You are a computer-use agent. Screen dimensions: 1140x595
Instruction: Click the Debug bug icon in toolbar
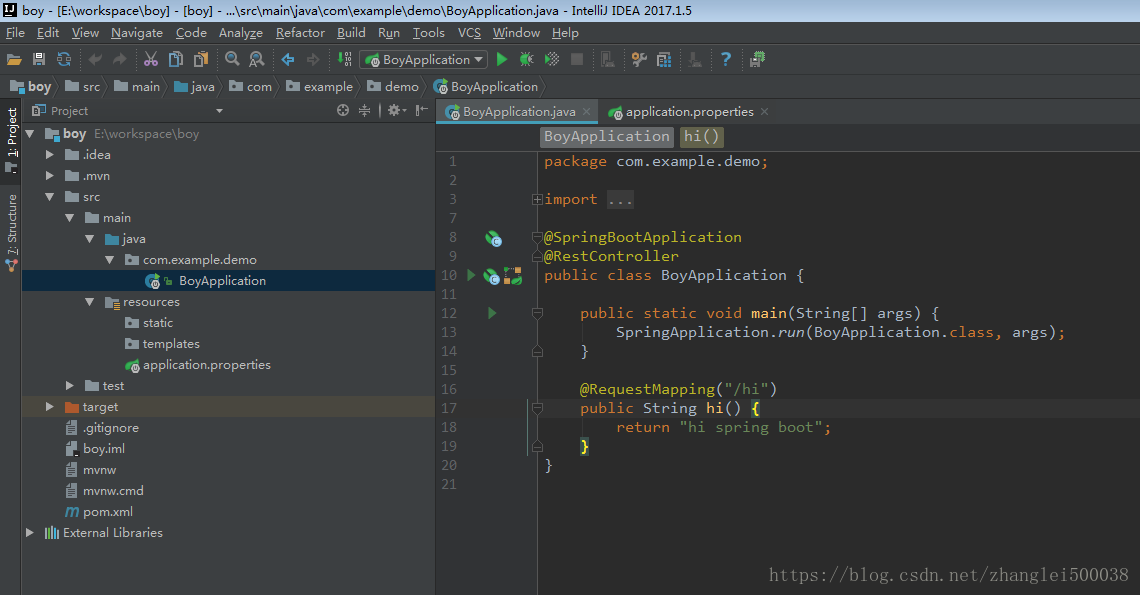pyautogui.click(x=526, y=60)
